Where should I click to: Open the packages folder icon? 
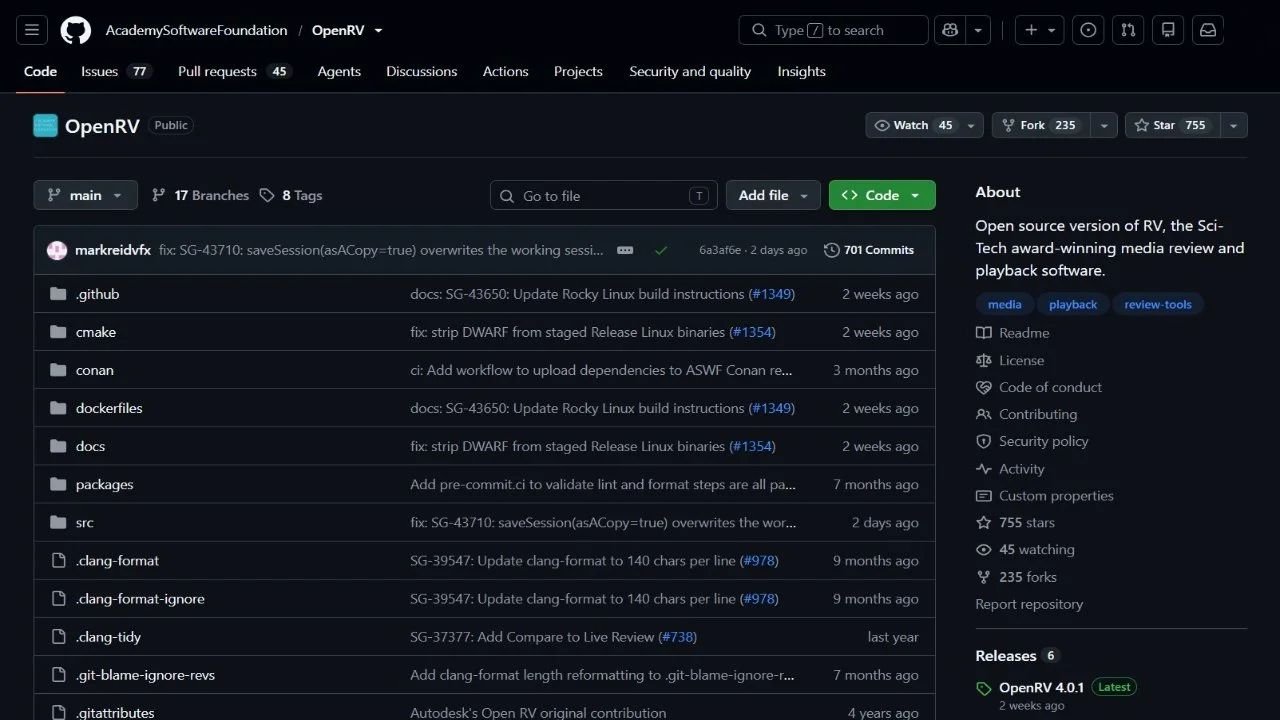tap(58, 484)
